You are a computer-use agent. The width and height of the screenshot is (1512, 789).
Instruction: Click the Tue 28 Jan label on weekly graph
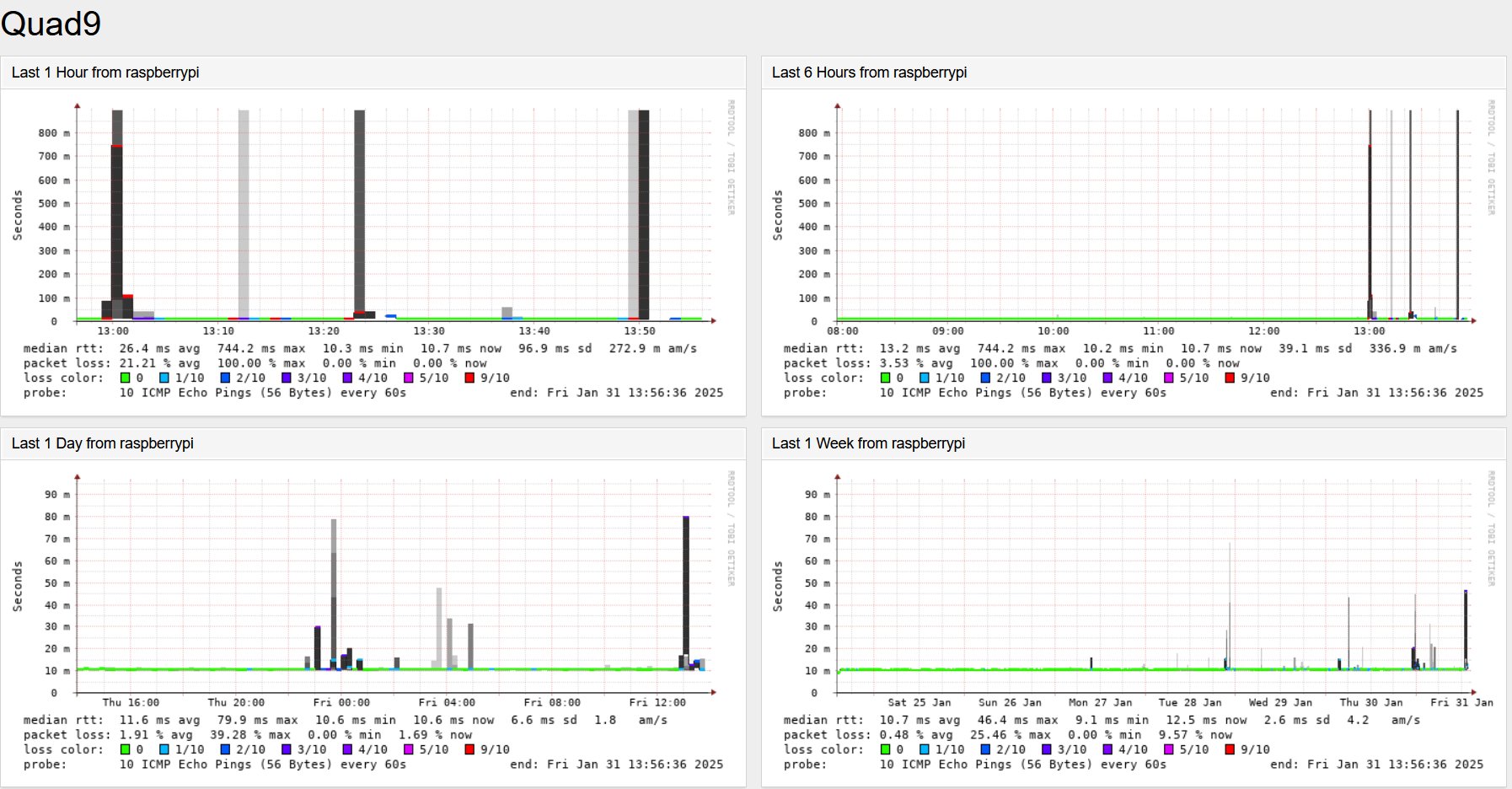pos(1189,702)
